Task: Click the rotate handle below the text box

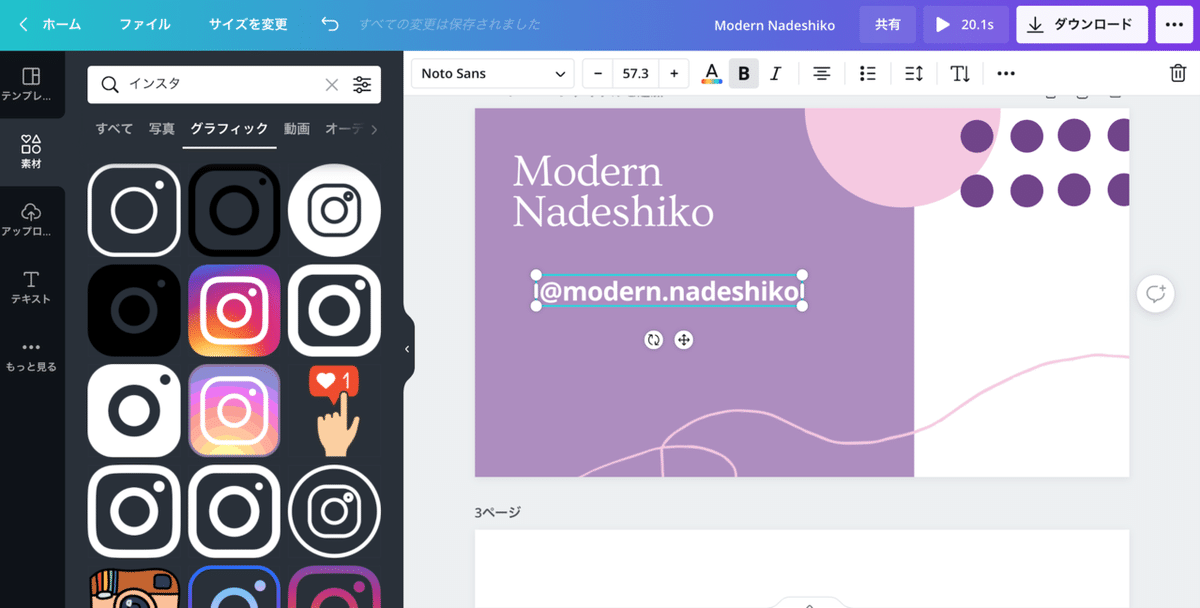Action: pyautogui.click(x=653, y=340)
